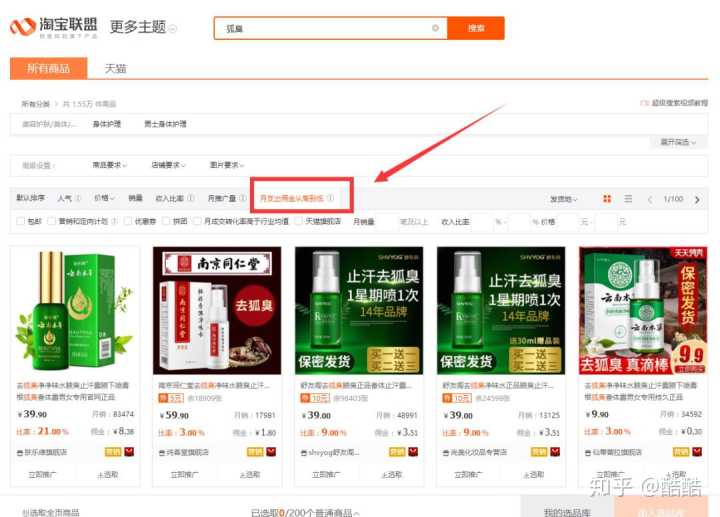Click info icon after 营销和定向计划 filter

click(x=114, y=221)
